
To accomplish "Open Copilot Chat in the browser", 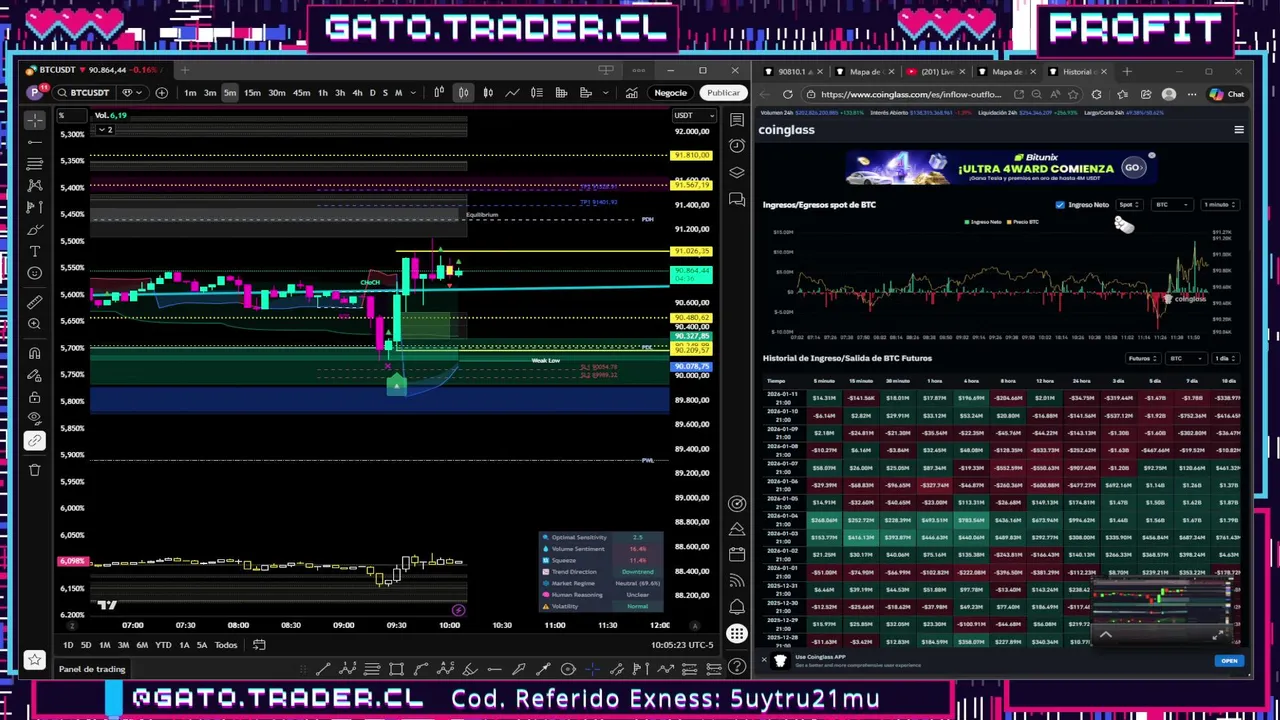I will tap(1226, 94).
